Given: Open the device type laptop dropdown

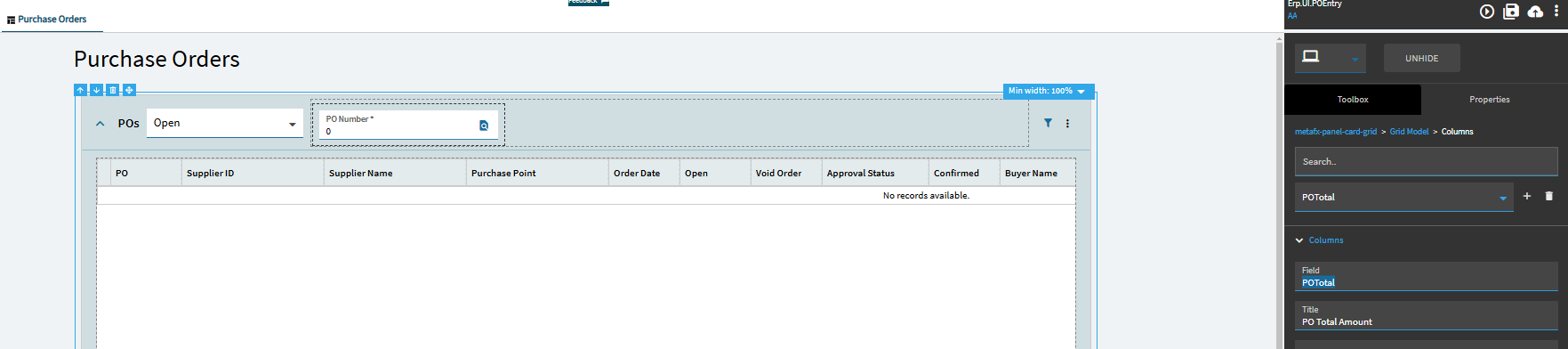Looking at the screenshot, I should 1330,58.
